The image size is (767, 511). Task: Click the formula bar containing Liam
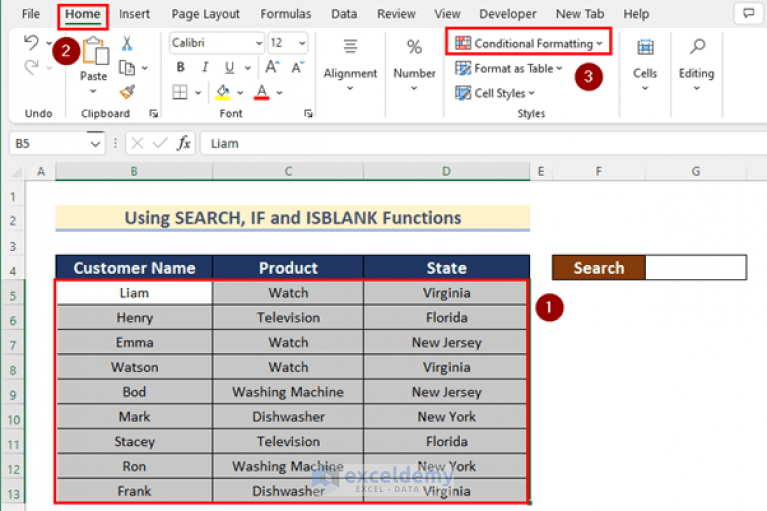coord(483,143)
